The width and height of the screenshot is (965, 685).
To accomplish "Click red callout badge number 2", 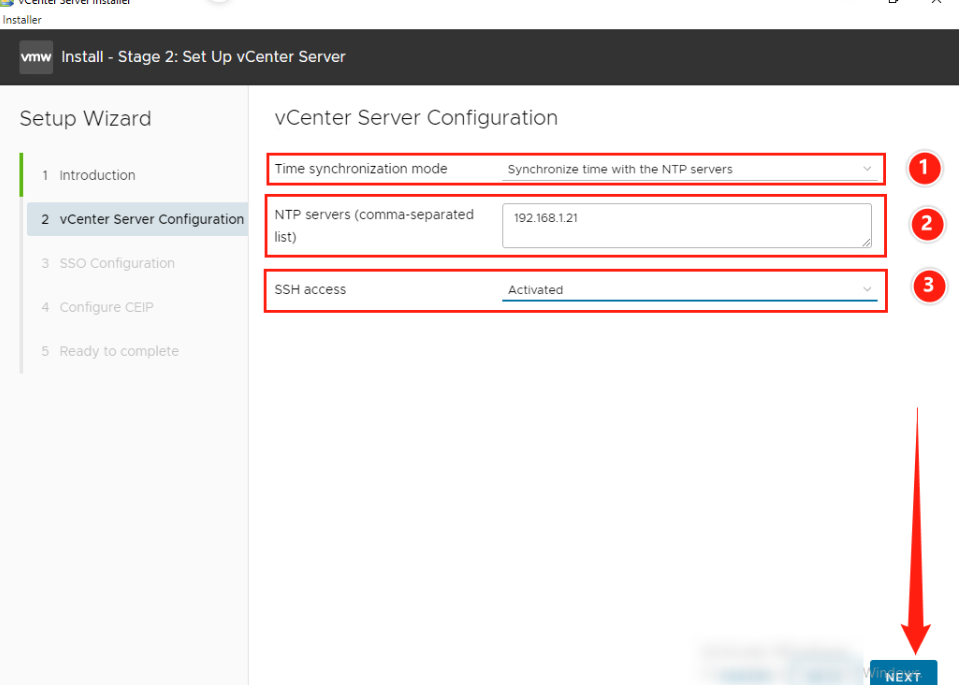I will point(925,225).
